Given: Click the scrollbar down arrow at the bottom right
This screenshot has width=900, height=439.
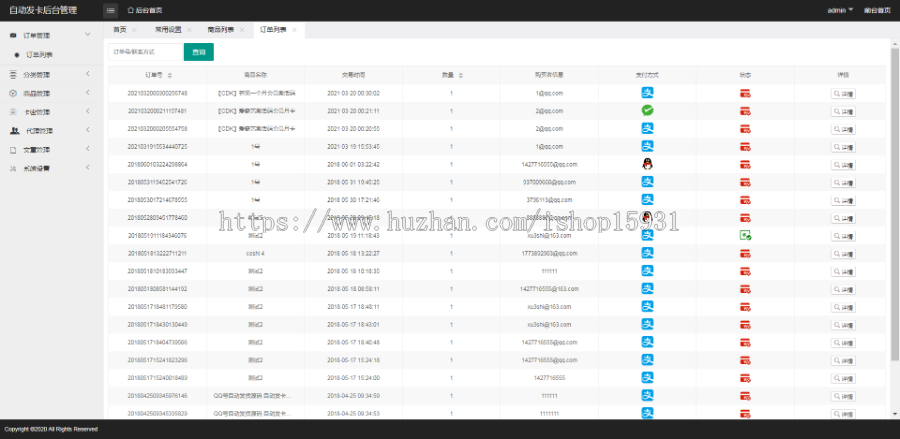Looking at the screenshot, I should (894, 414).
